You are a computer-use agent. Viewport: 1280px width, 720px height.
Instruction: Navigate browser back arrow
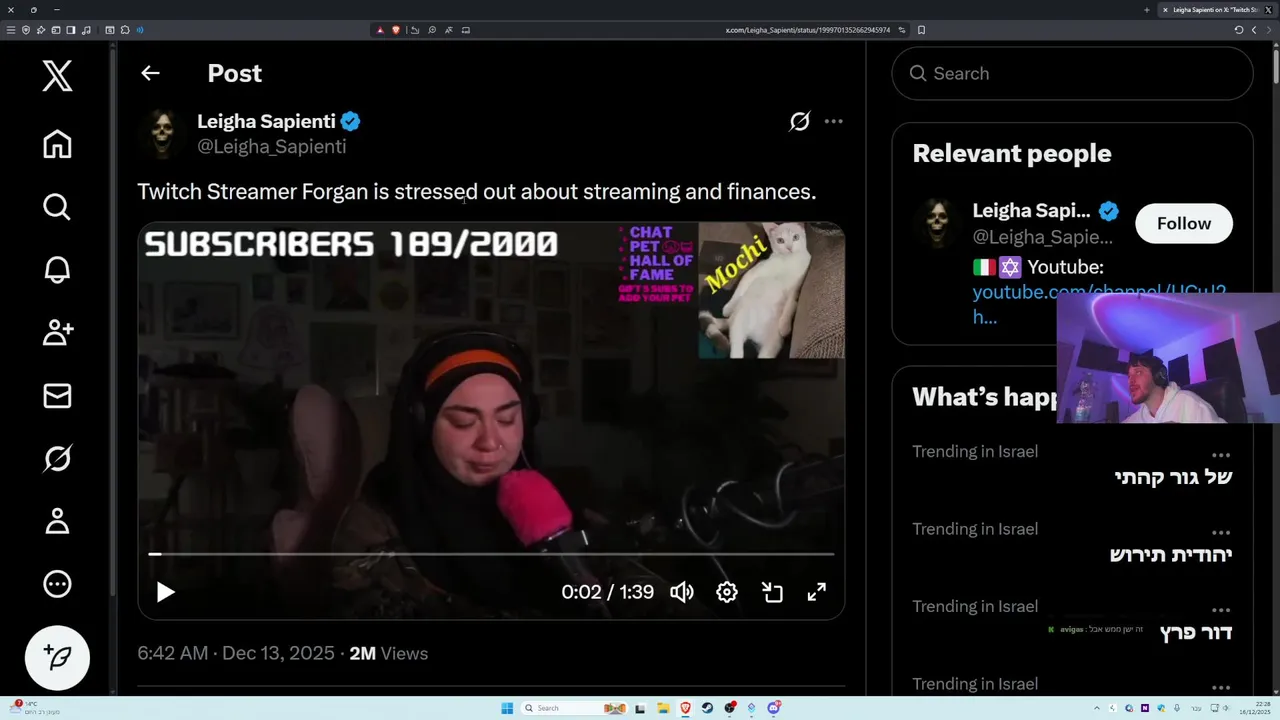click(x=1254, y=30)
